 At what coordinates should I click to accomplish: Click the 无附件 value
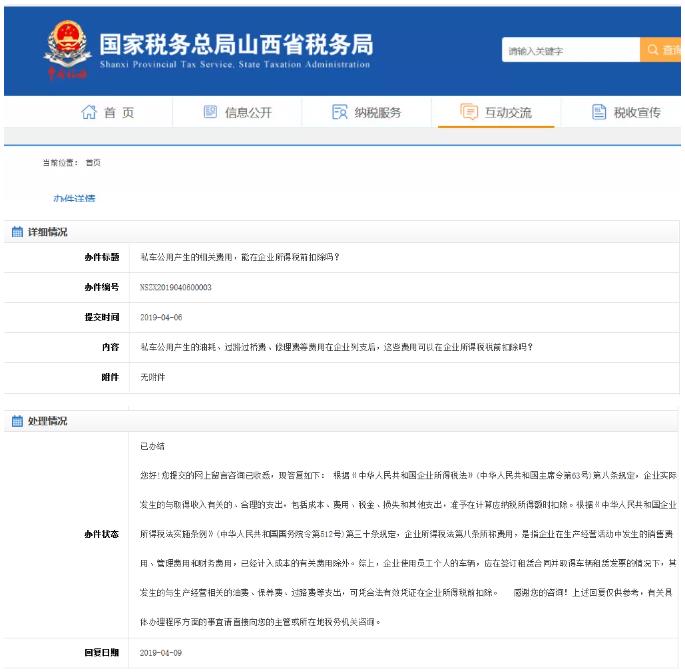(x=152, y=377)
